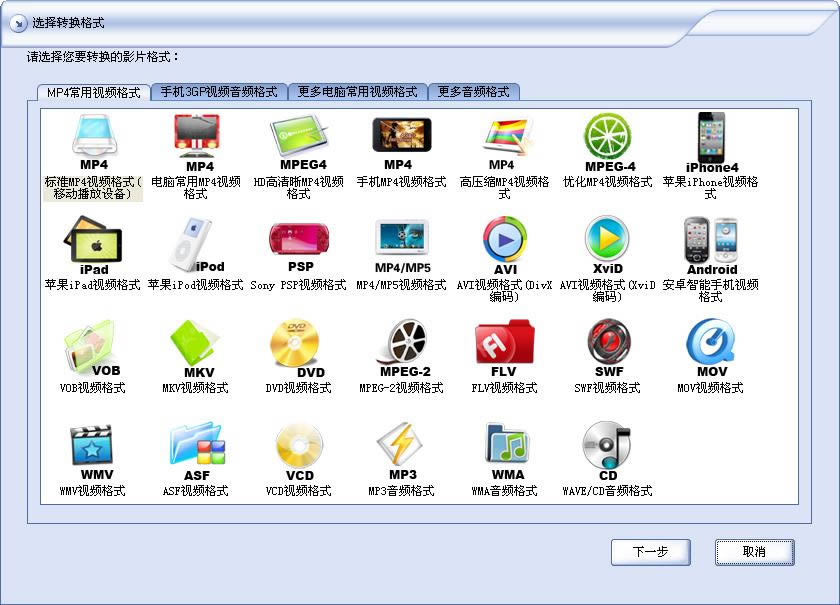This screenshot has width=840, height=605.
Task: Select the XviD AVI format icon
Action: tap(607, 245)
